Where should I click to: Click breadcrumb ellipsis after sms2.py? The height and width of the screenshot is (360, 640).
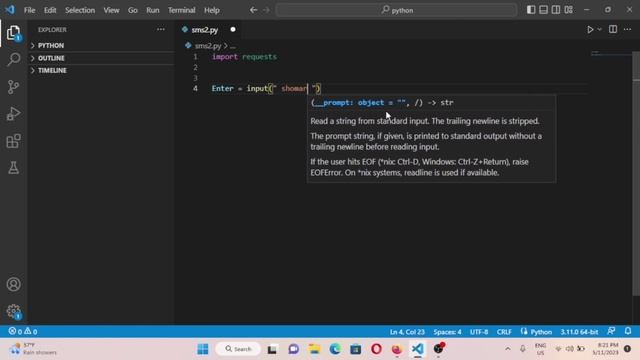[233, 46]
